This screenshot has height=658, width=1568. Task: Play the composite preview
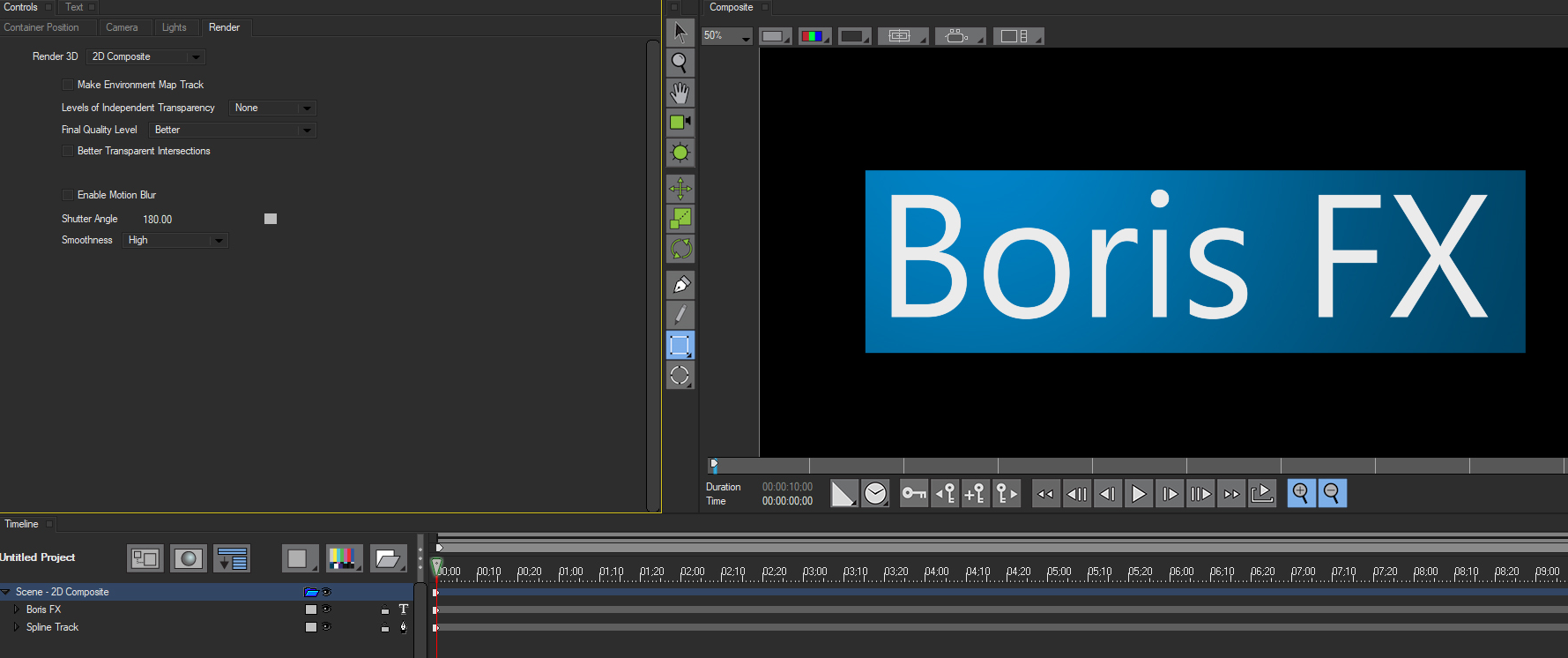tap(1138, 494)
